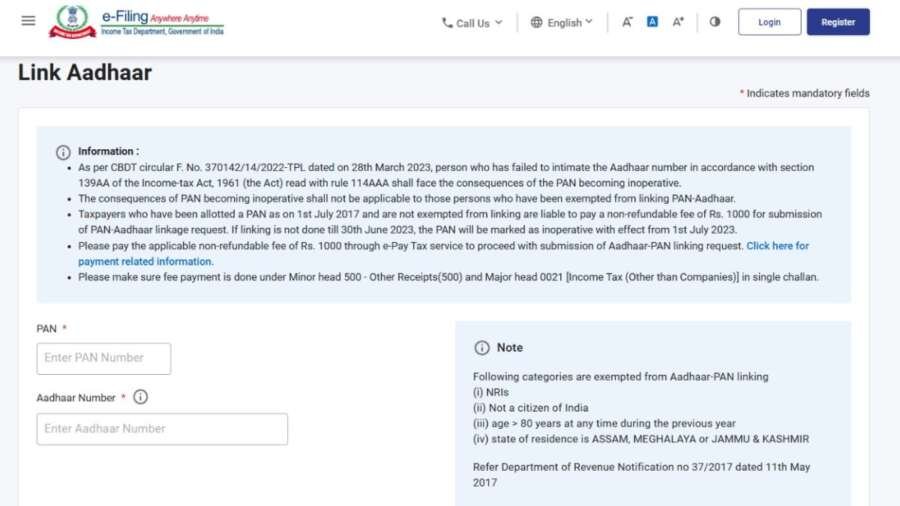Click the "age > 80 years" exemption line

tap(604, 423)
